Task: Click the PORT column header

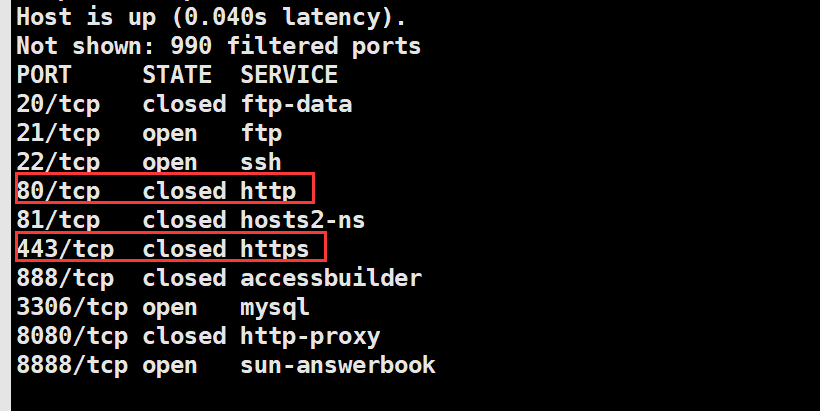Action: (44, 75)
